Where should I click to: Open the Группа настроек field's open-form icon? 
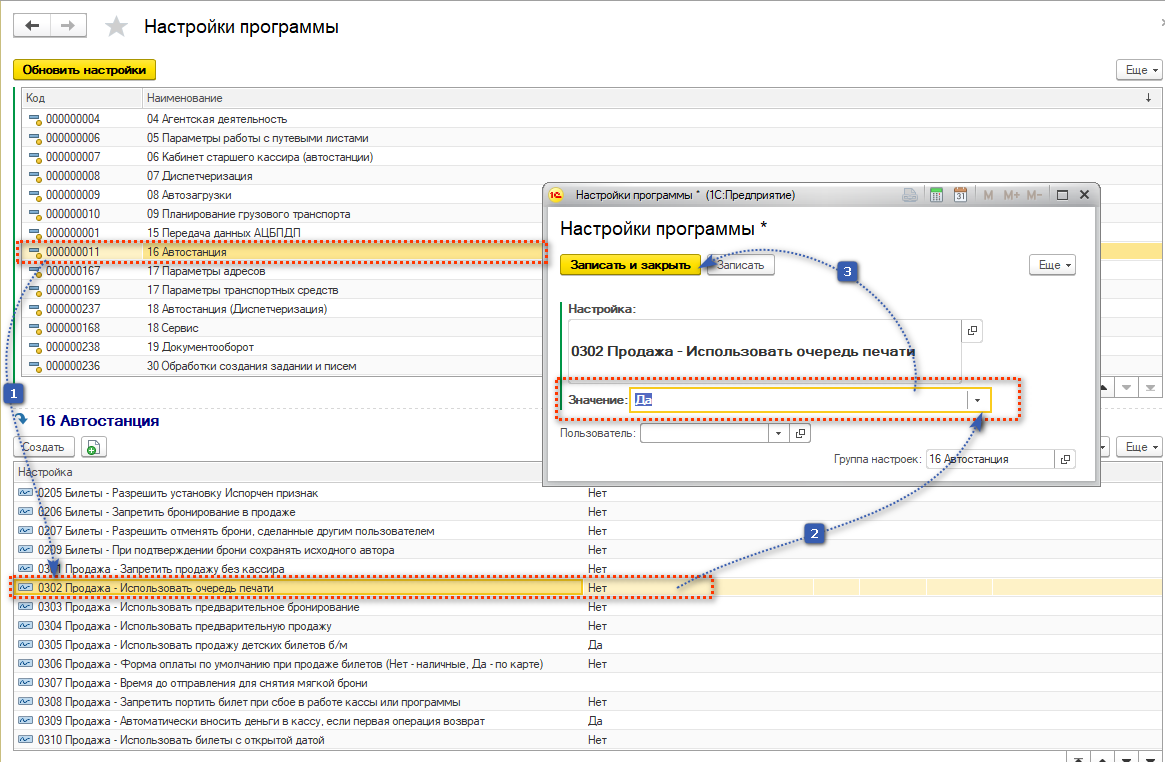click(x=1065, y=459)
